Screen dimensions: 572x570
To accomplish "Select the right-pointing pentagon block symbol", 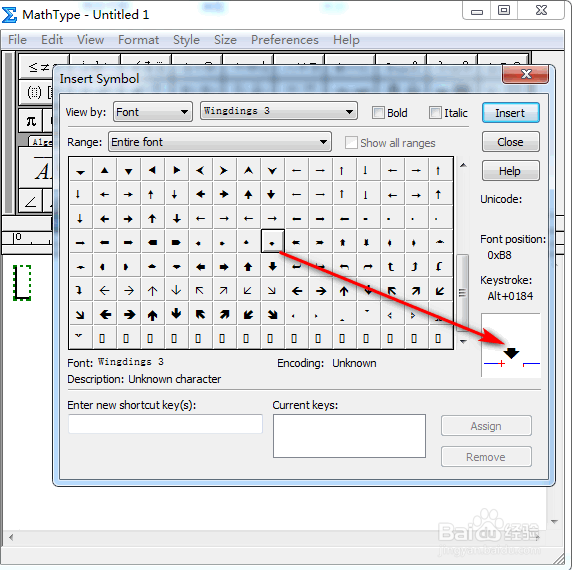I will coord(177,242).
